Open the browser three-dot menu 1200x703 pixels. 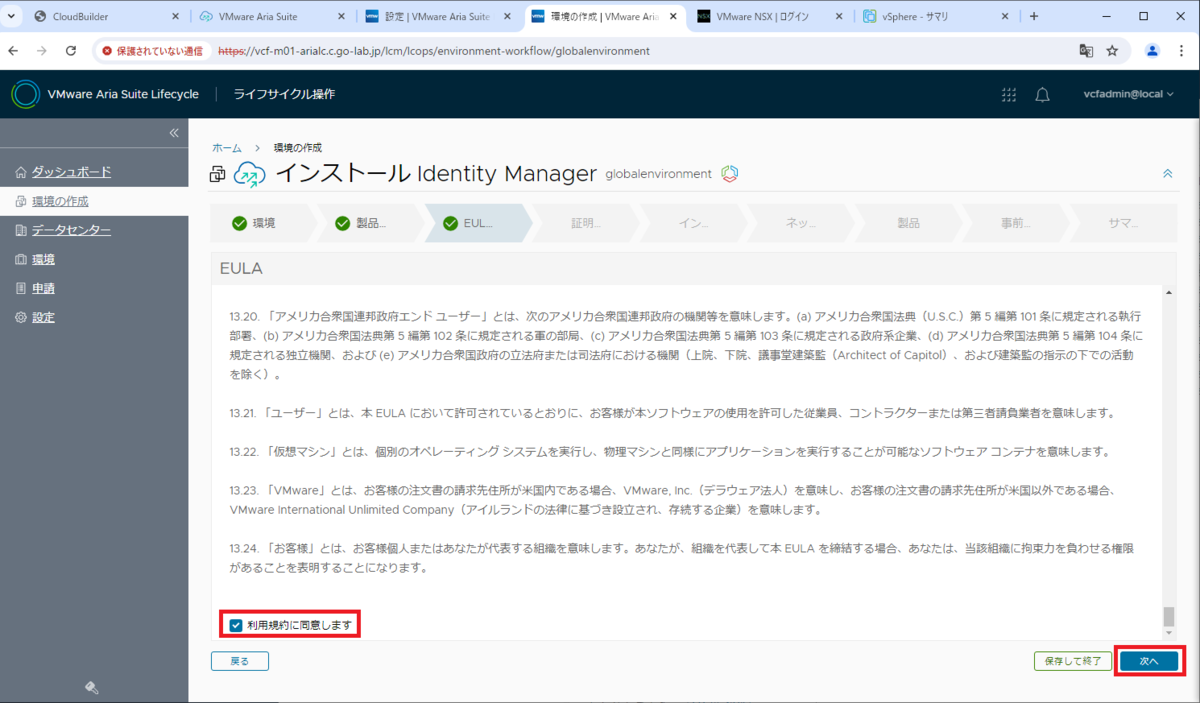1182,50
